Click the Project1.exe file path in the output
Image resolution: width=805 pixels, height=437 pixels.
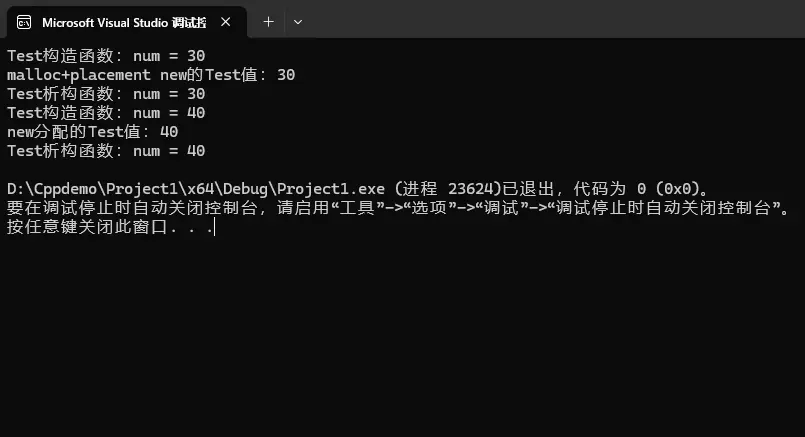196,189
